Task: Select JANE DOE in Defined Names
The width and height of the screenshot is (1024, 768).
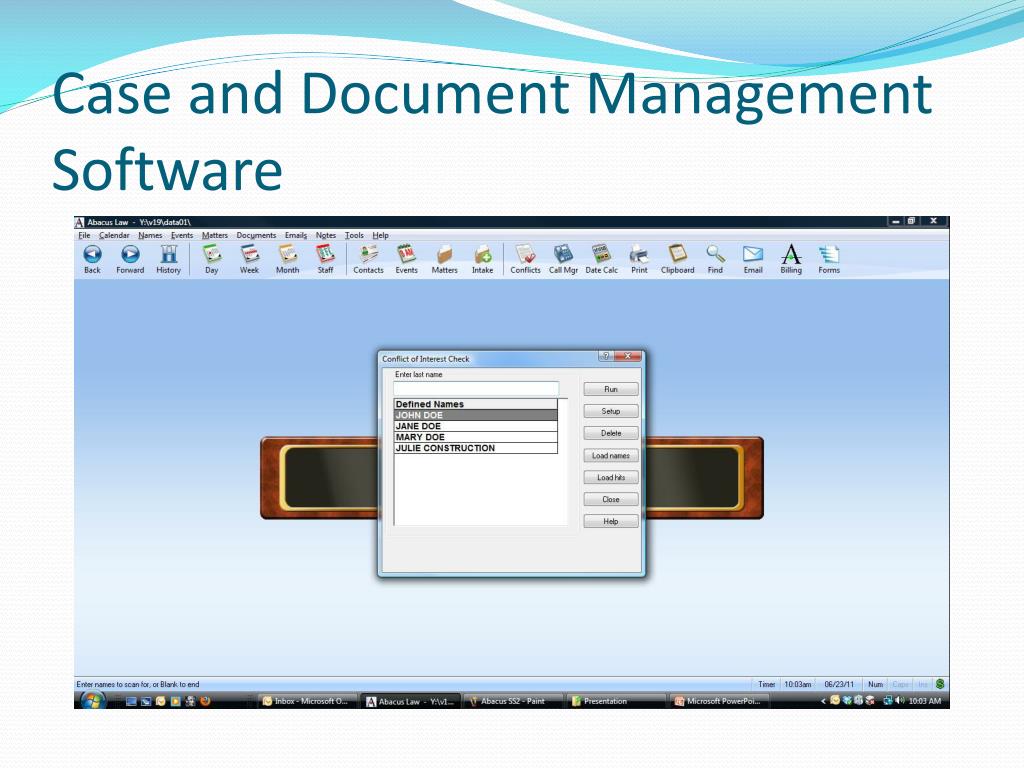Action: (x=475, y=426)
